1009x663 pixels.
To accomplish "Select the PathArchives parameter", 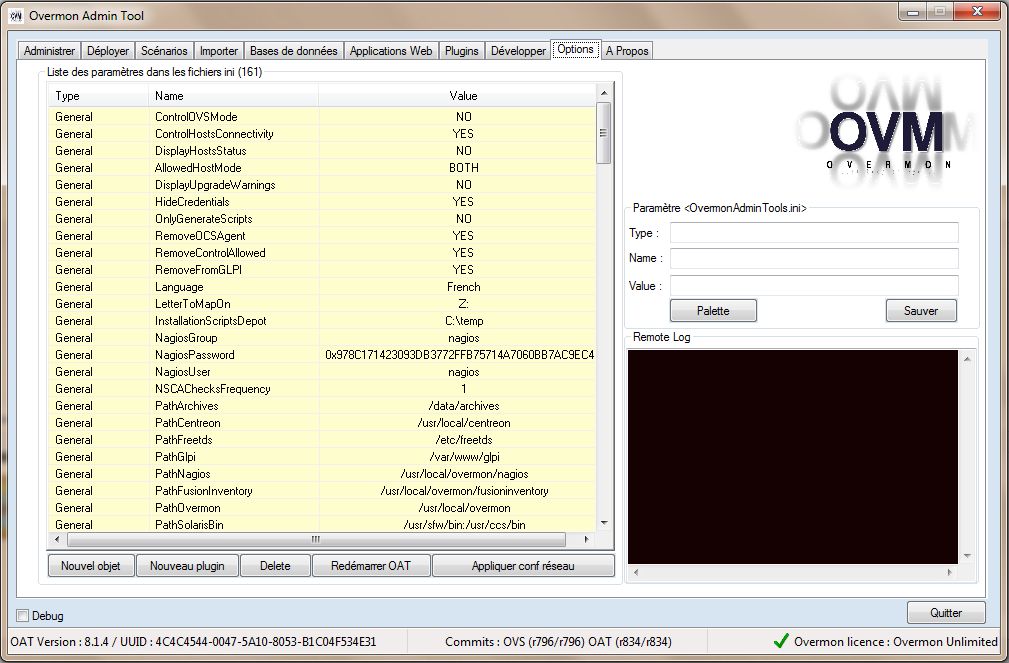I will coord(322,406).
